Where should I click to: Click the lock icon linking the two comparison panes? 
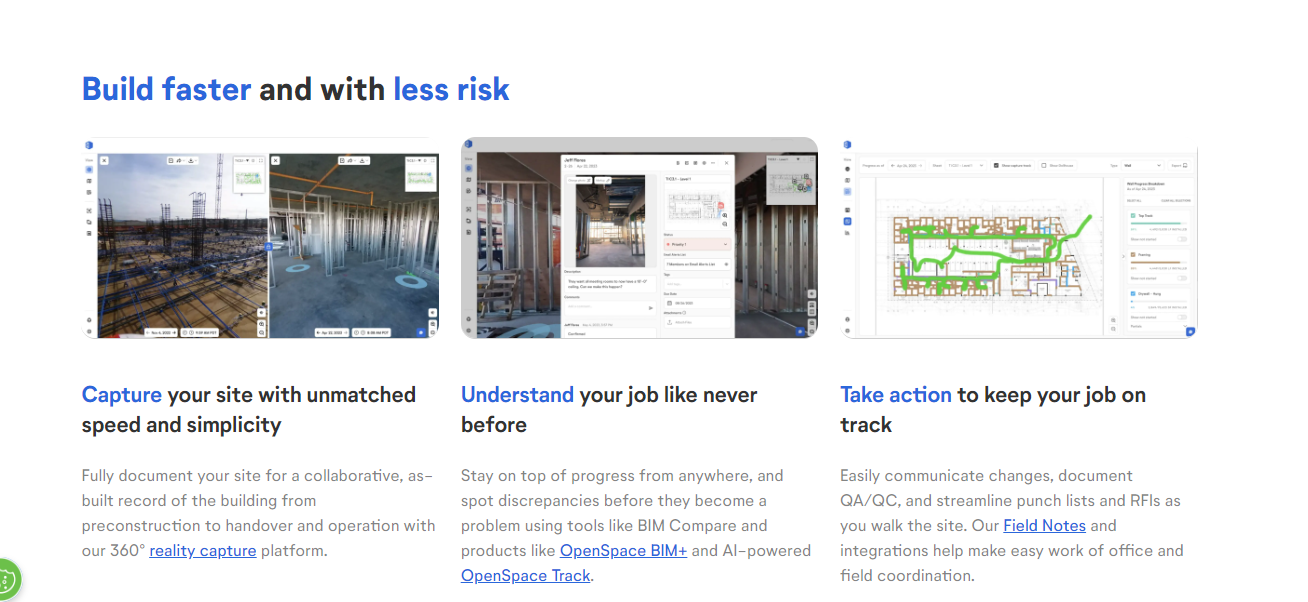pyautogui.click(x=268, y=246)
